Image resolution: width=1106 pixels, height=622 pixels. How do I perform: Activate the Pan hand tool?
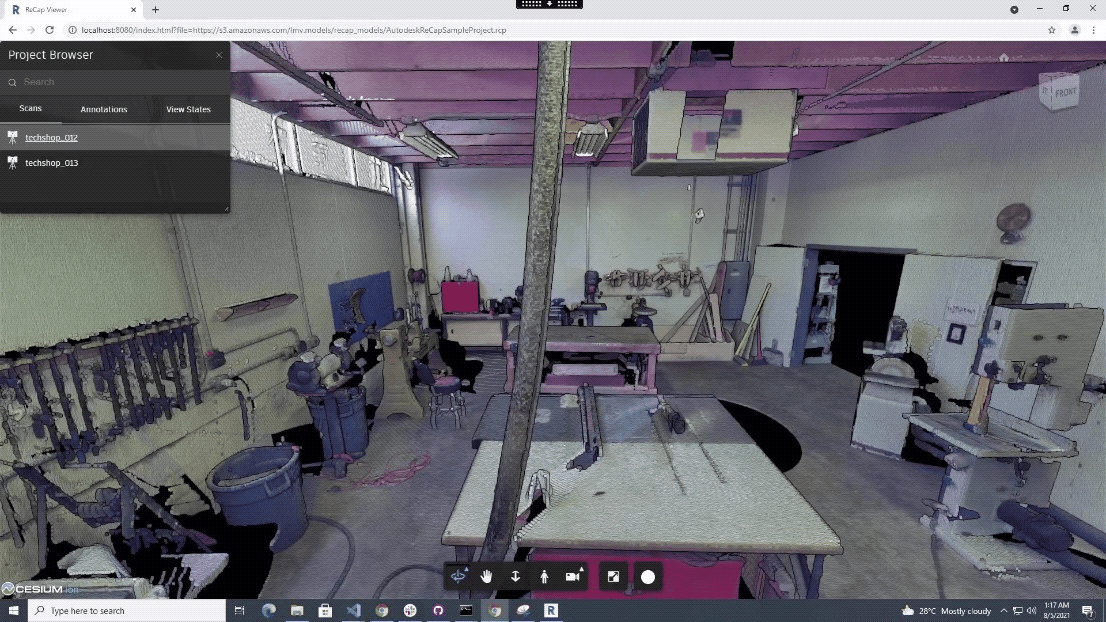point(487,576)
